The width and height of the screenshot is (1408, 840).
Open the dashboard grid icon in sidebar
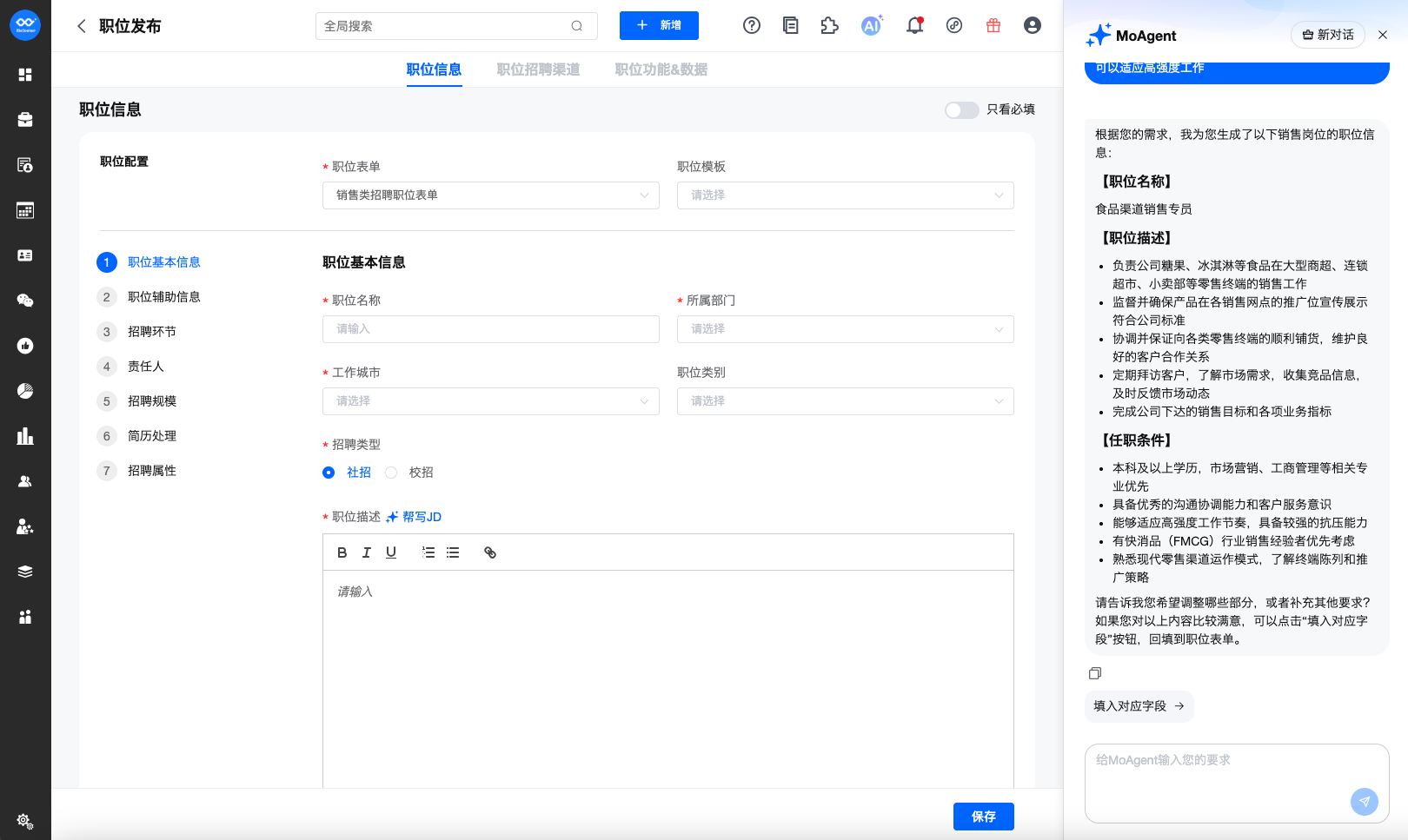(x=25, y=75)
